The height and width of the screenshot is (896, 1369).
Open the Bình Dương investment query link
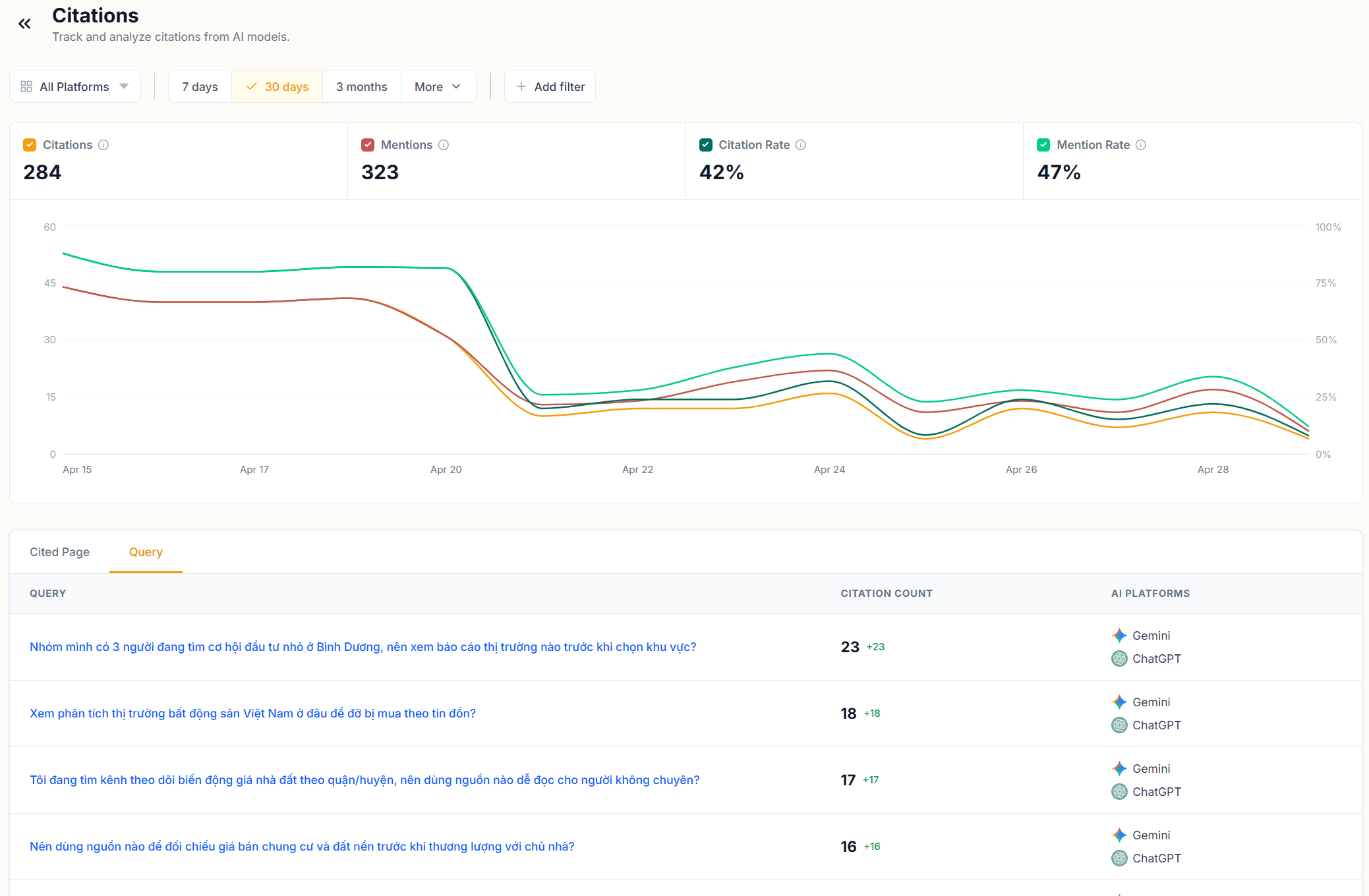363,647
